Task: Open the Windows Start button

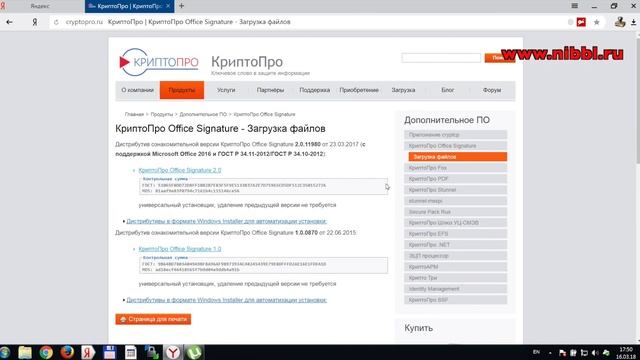Action: tap(5, 353)
